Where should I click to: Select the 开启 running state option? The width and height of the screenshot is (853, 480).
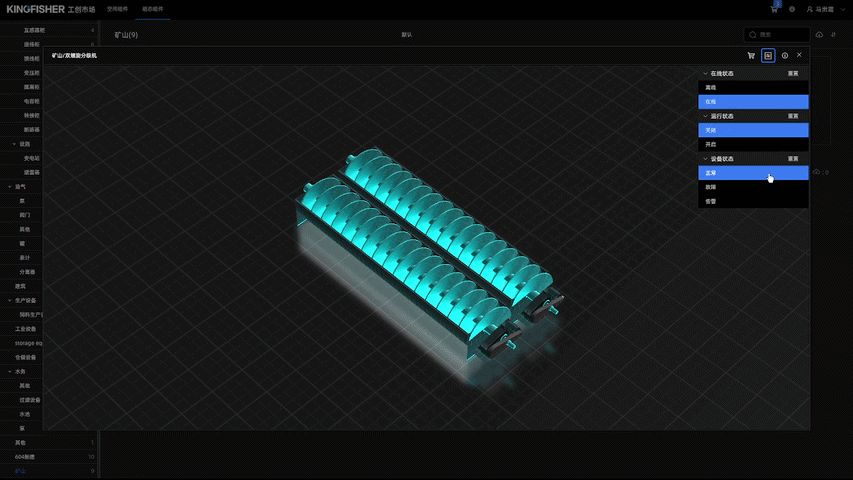point(753,145)
